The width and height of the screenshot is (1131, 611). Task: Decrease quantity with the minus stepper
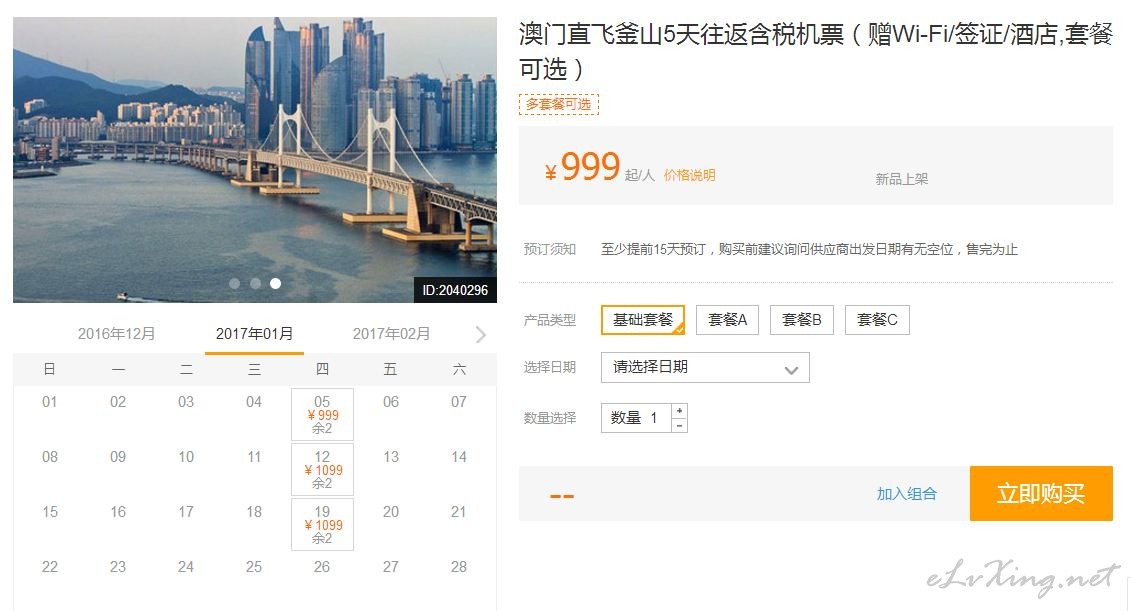(x=679, y=426)
